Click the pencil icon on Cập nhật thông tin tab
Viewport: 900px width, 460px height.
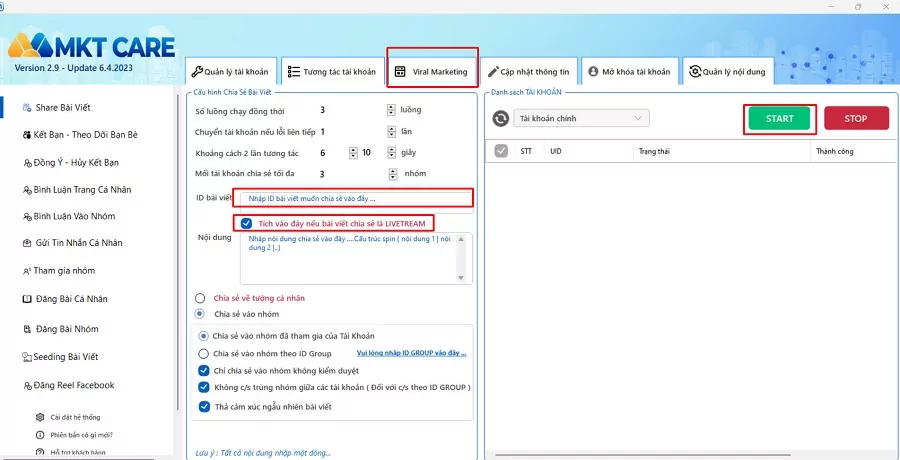492,72
